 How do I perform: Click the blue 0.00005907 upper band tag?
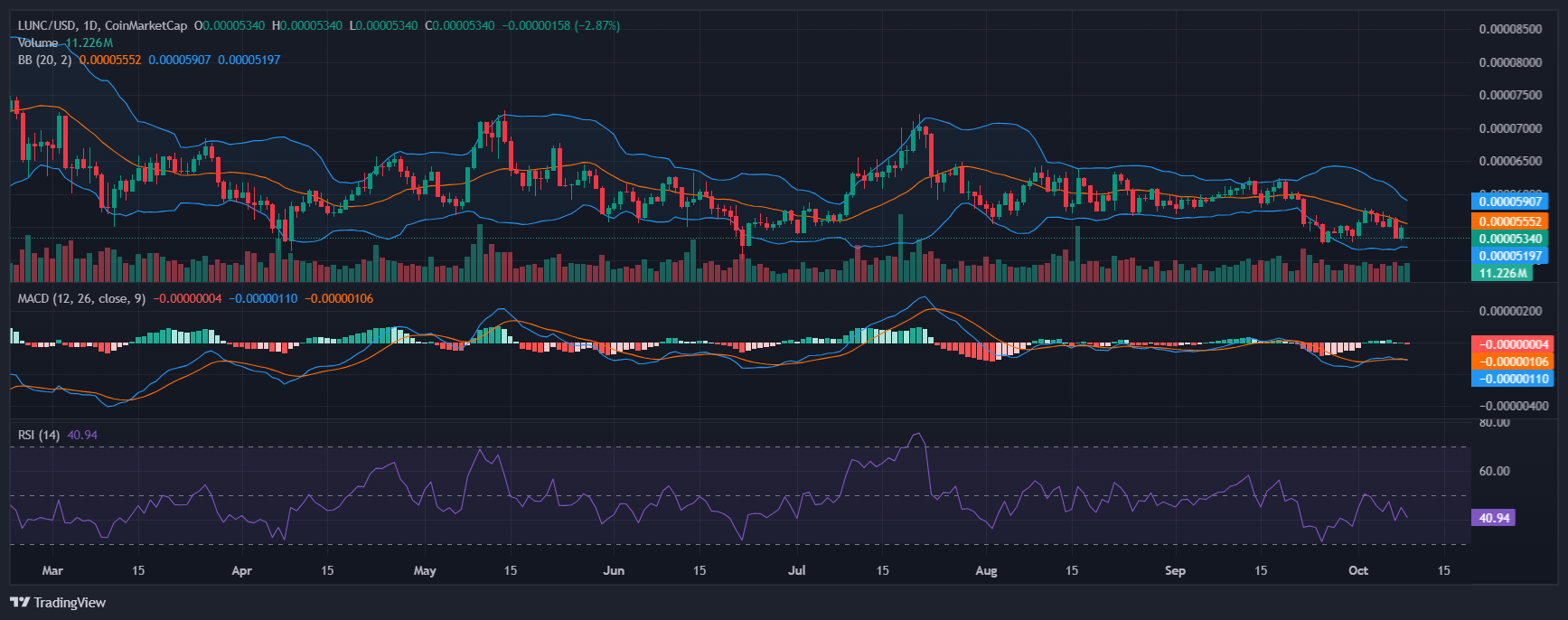coord(1509,202)
